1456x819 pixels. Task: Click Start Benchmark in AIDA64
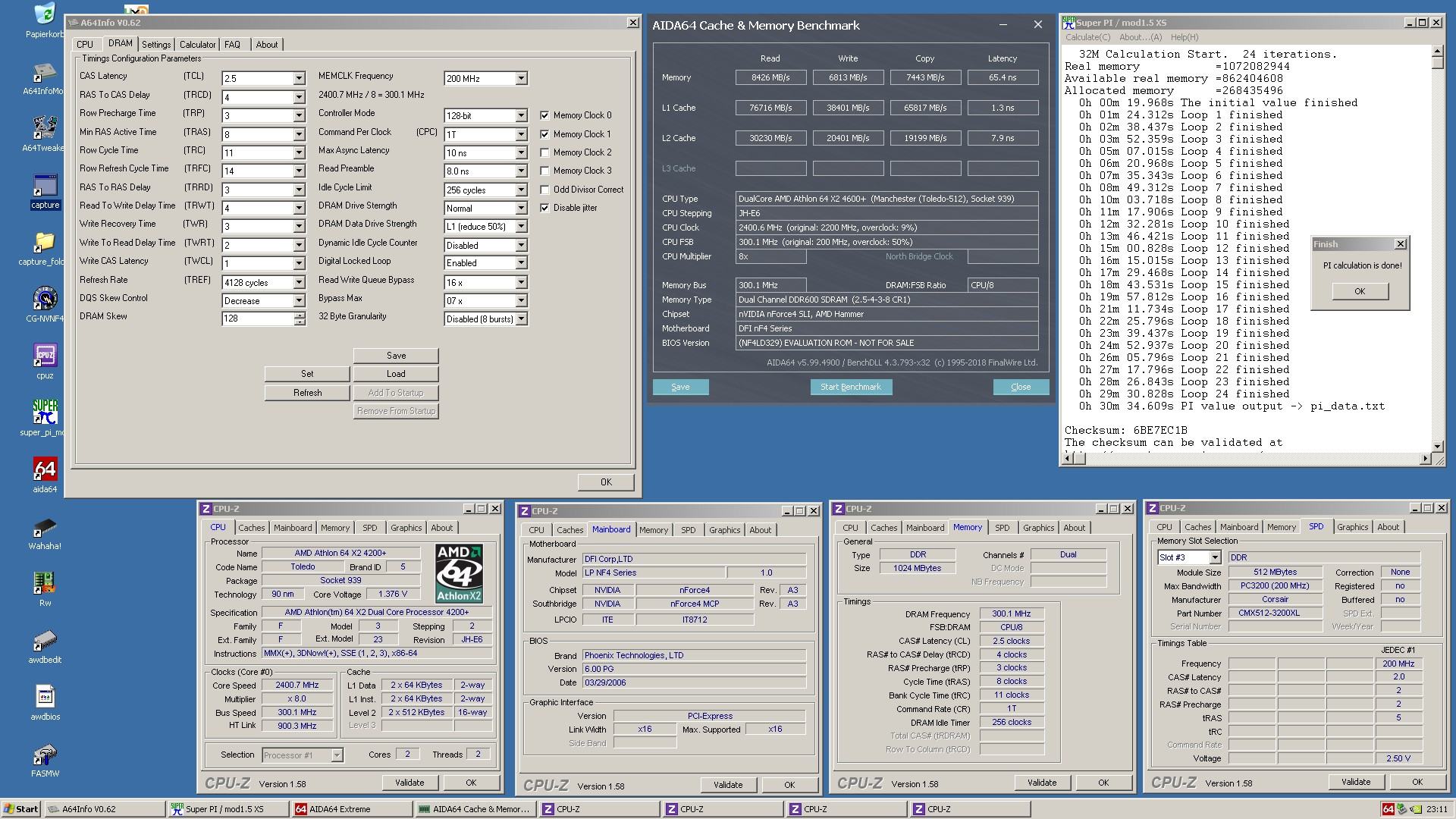(851, 387)
